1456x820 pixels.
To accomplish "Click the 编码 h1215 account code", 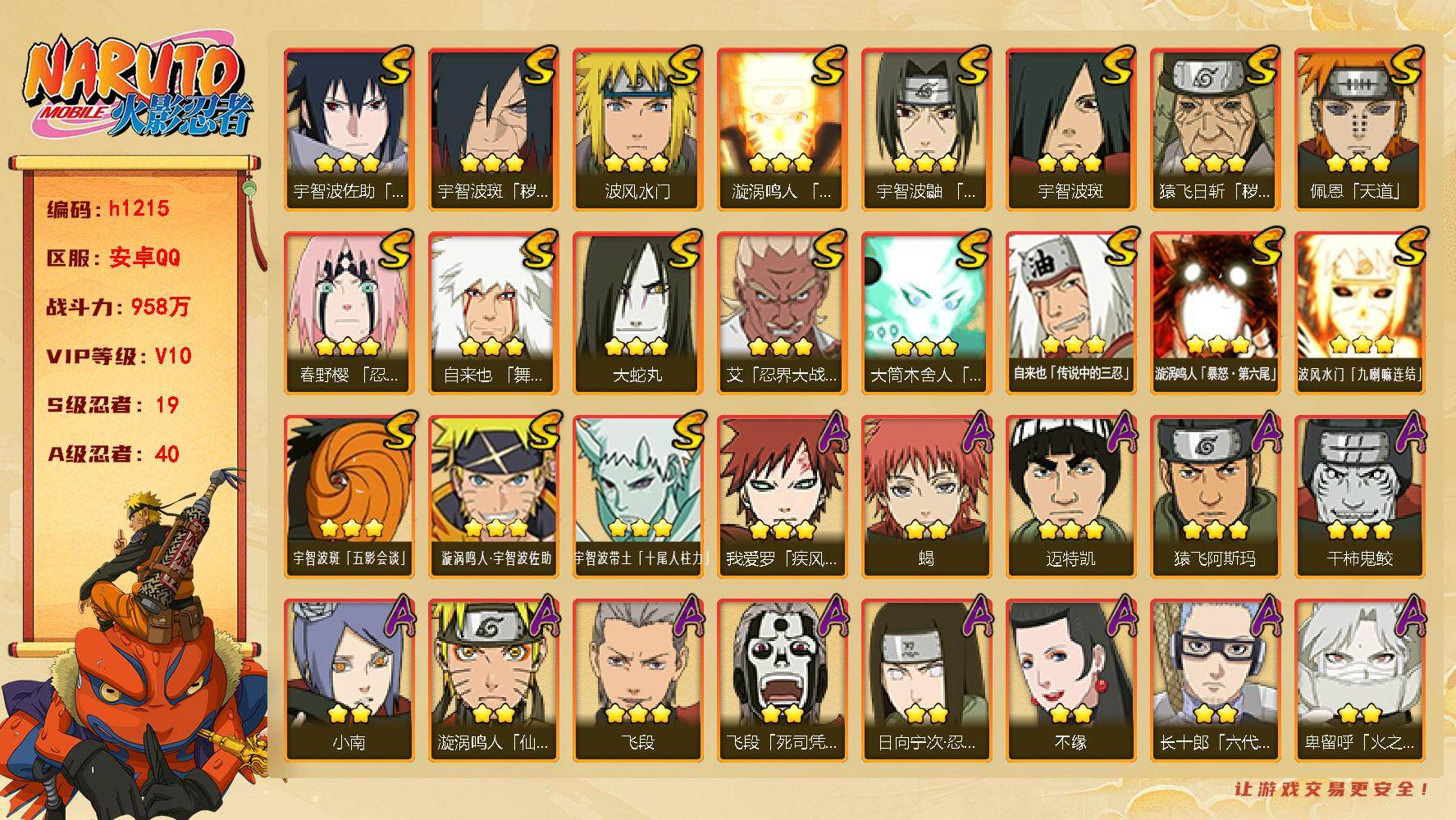I will [x=108, y=208].
